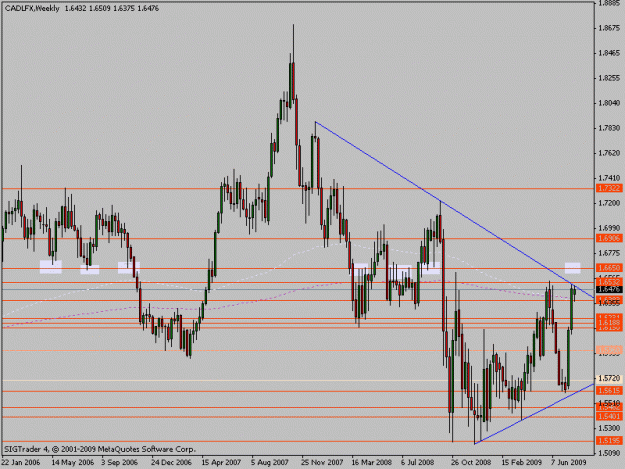Click the 1.8040 price axis label
This screenshot has height=469, width=625.
(609, 103)
